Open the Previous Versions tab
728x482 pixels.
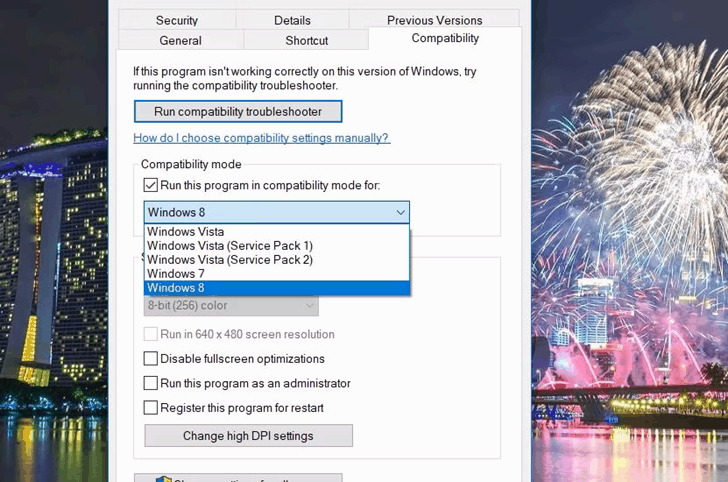click(x=434, y=20)
